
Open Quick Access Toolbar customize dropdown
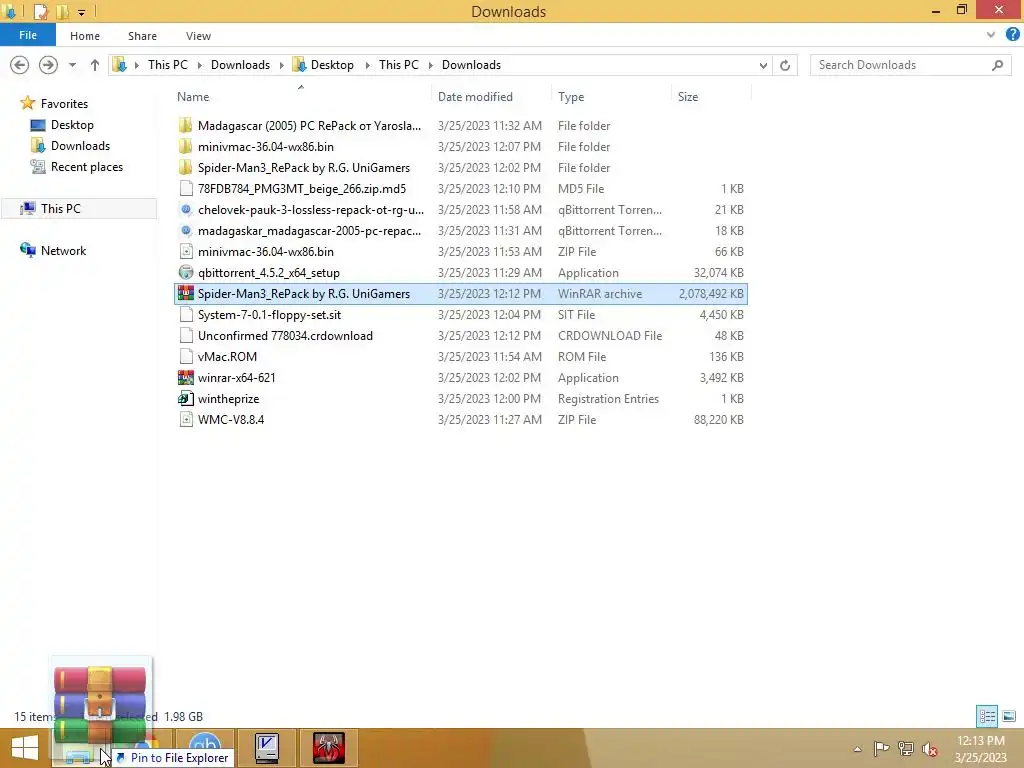tap(81, 12)
